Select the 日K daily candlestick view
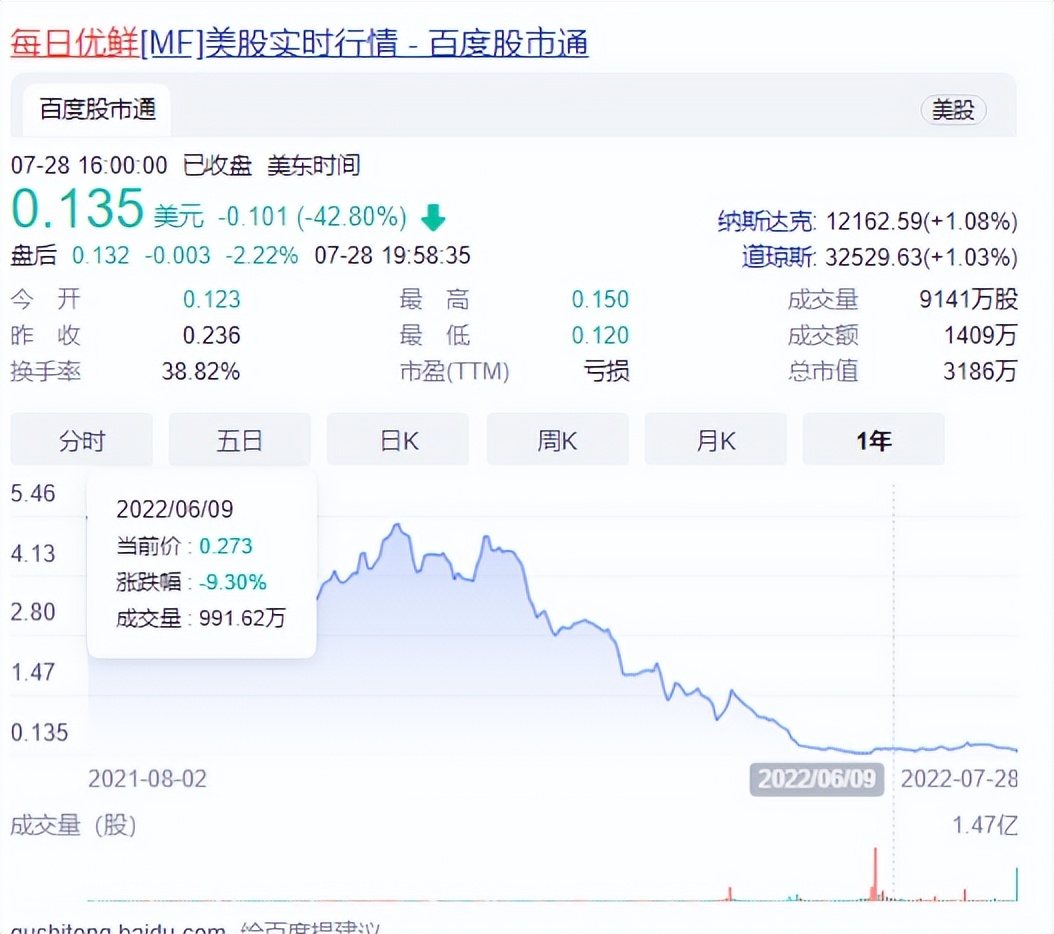 click(397, 439)
